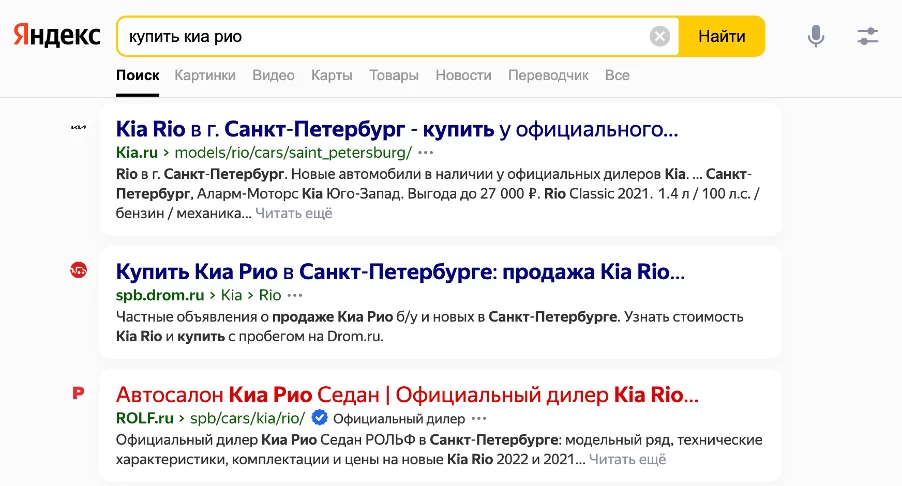Click the Kia favicon beside the Kia.ru result

(x=78, y=127)
